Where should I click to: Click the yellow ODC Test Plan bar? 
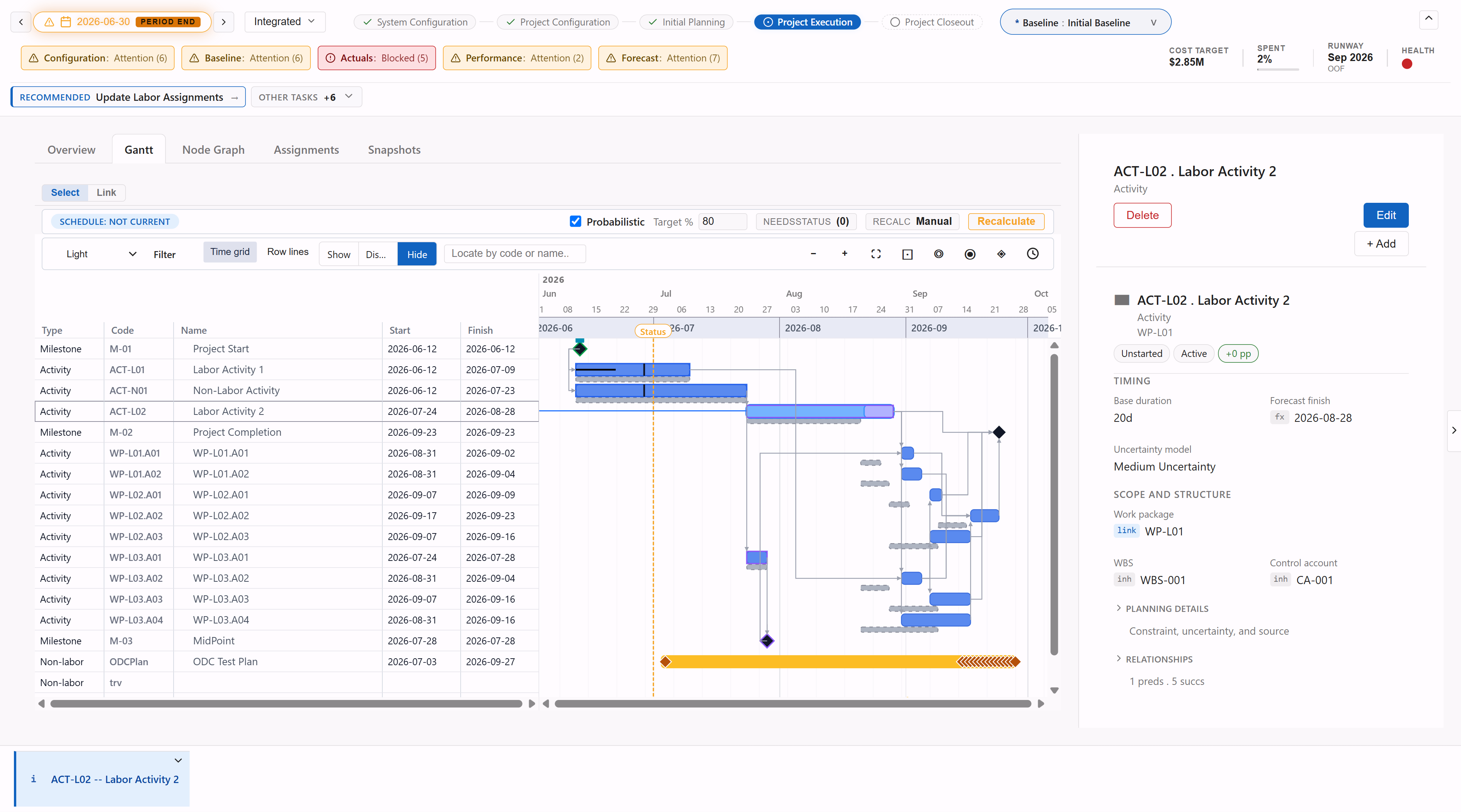tap(840, 661)
